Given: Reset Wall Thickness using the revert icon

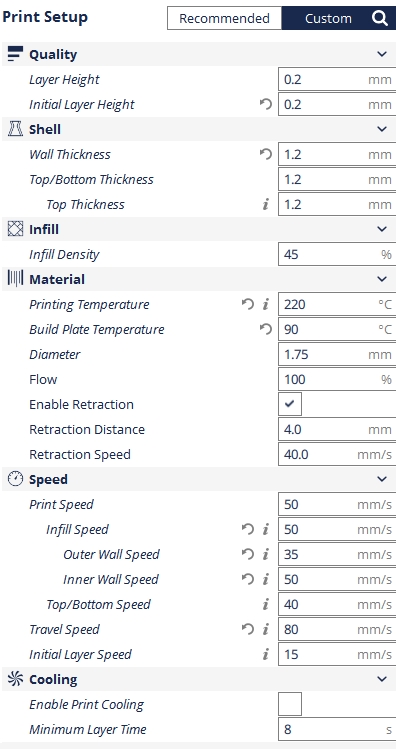Looking at the screenshot, I should click(266, 154).
